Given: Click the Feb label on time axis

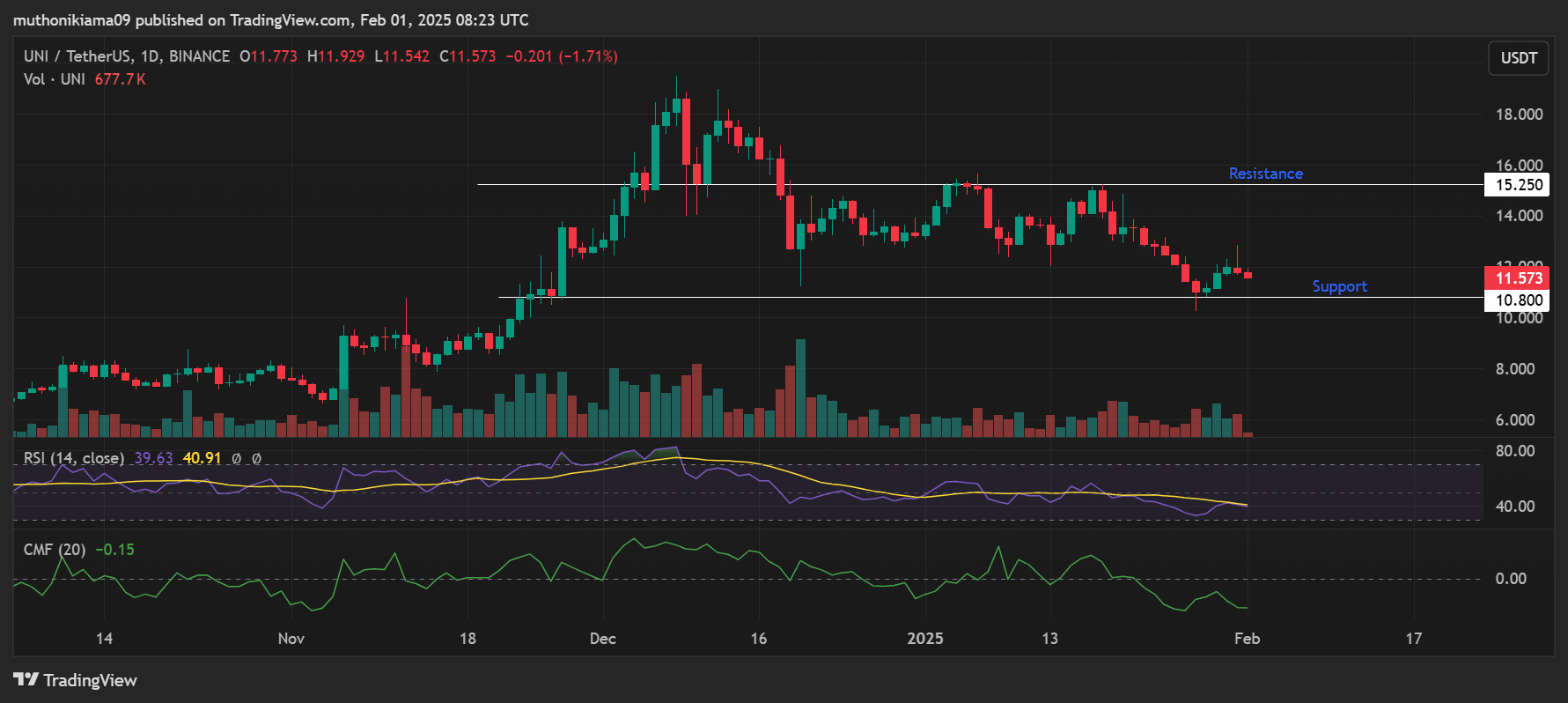Looking at the screenshot, I should coord(1247,639).
